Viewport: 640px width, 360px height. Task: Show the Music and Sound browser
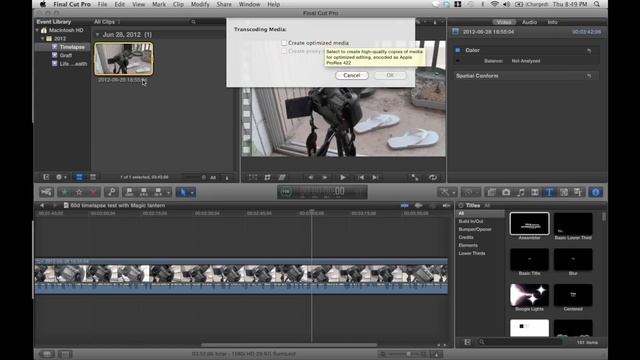click(x=520, y=192)
